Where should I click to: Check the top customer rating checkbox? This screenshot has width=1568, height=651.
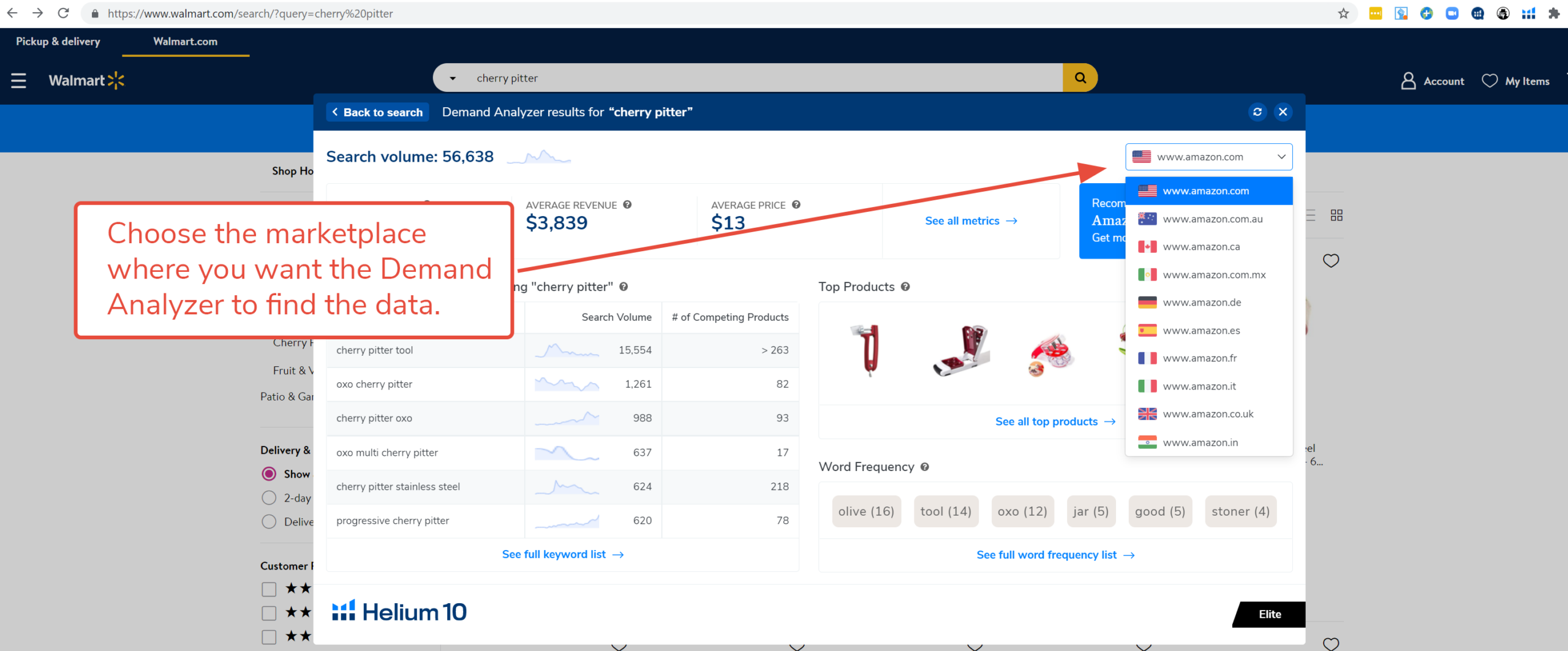269,589
